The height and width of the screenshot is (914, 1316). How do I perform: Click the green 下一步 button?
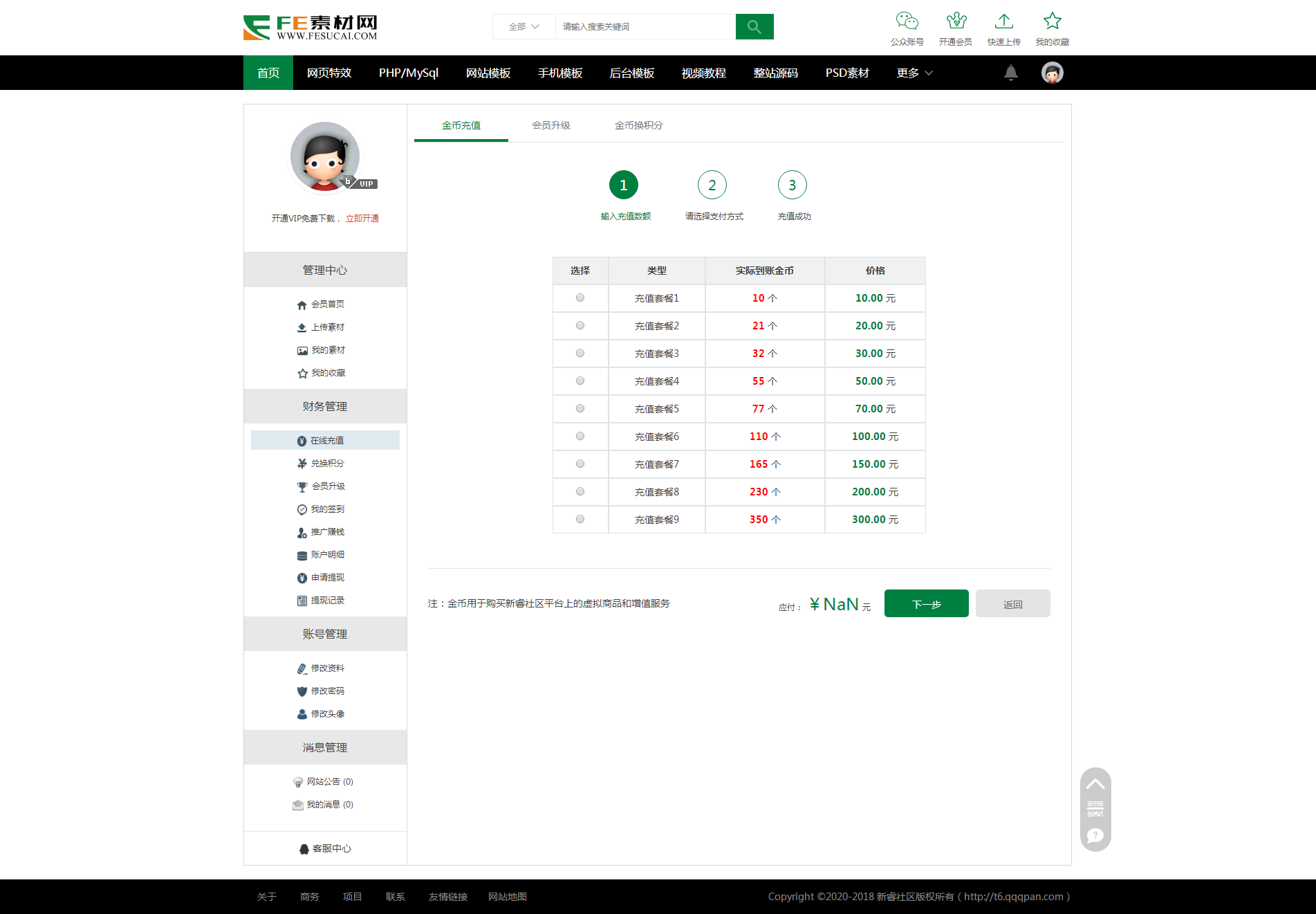click(926, 604)
